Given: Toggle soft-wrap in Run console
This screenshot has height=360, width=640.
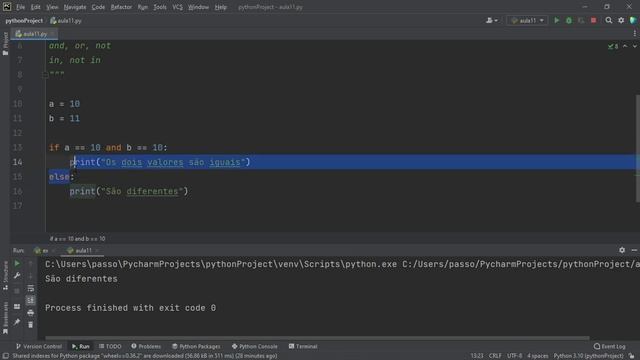Looking at the screenshot, I should [31, 289].
